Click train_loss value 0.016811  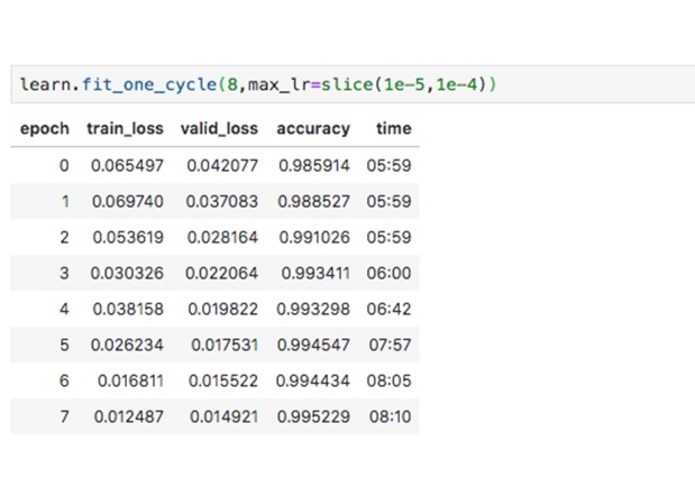130,381
